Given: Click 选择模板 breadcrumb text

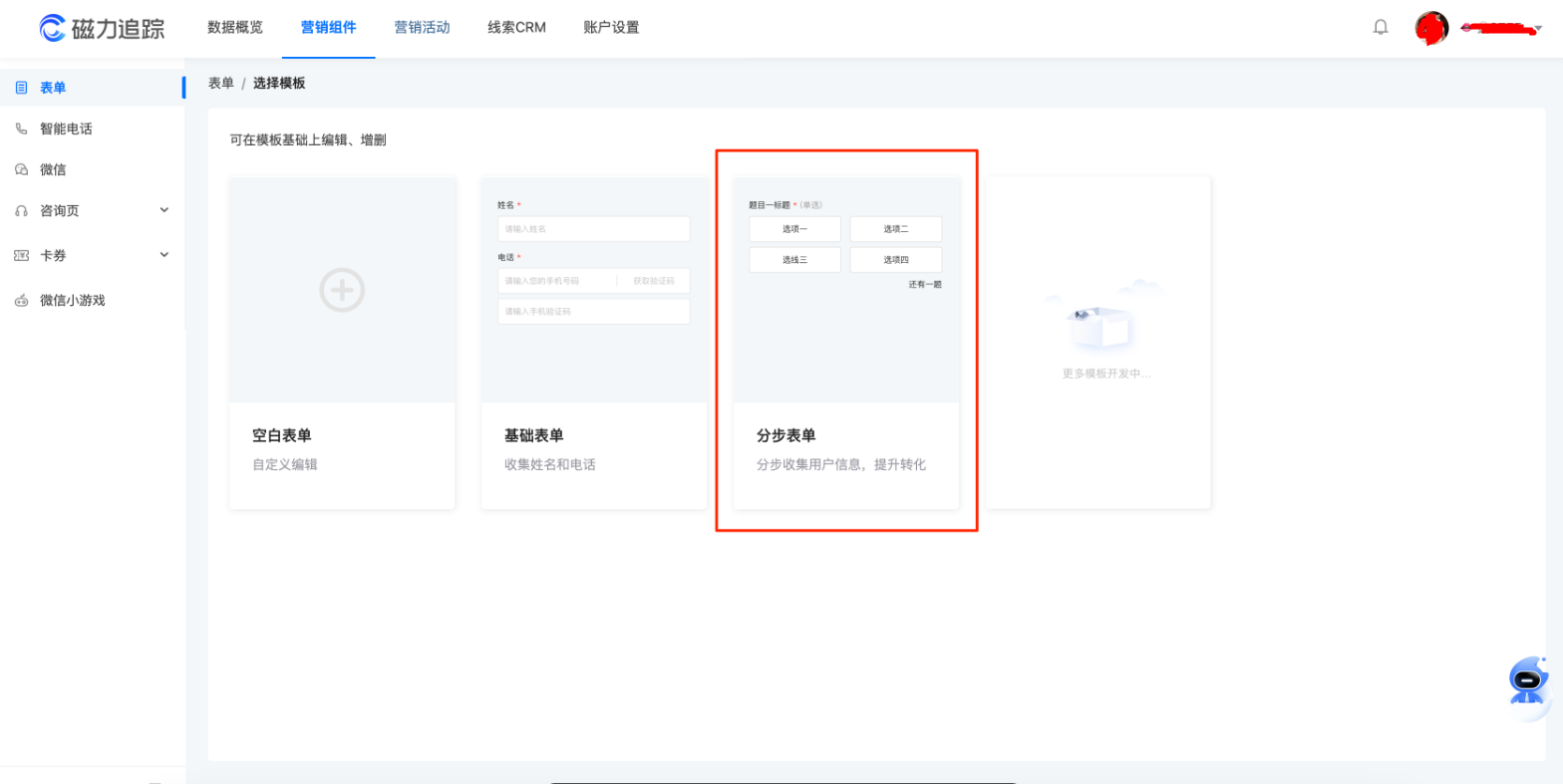Looking at the screenshot, I should [x=279, y=83].
